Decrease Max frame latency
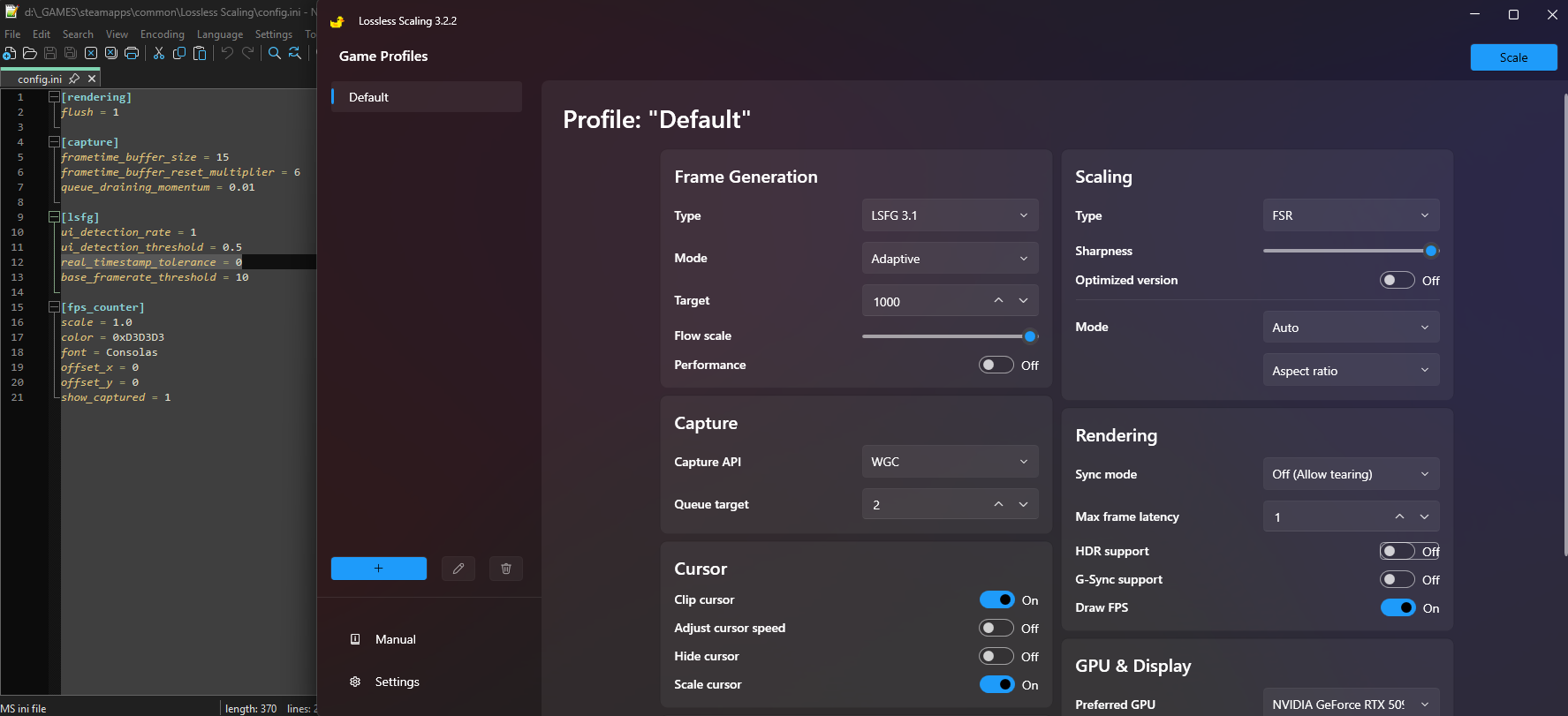Image resolution: width=1568 pixels, height=716 pixels. tap(1425, 516)
